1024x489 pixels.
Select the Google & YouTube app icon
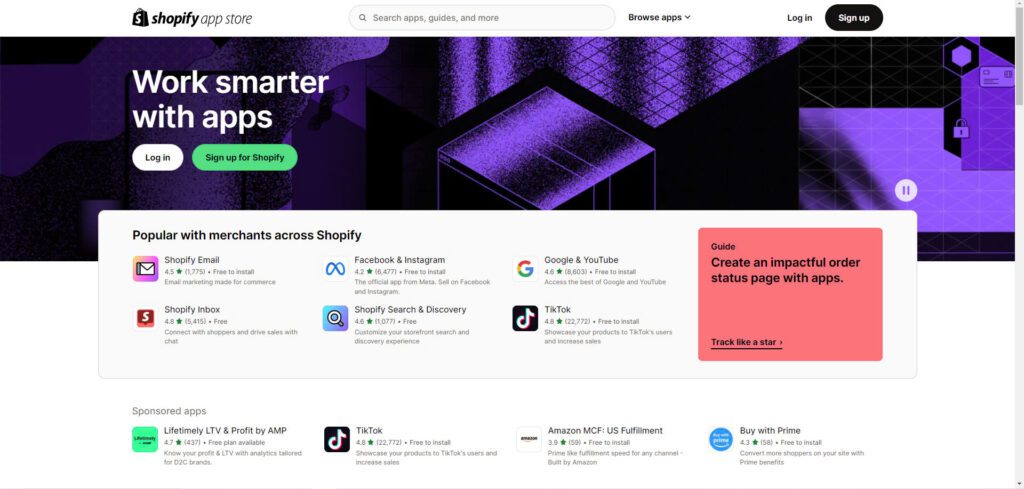coord(525,268)
